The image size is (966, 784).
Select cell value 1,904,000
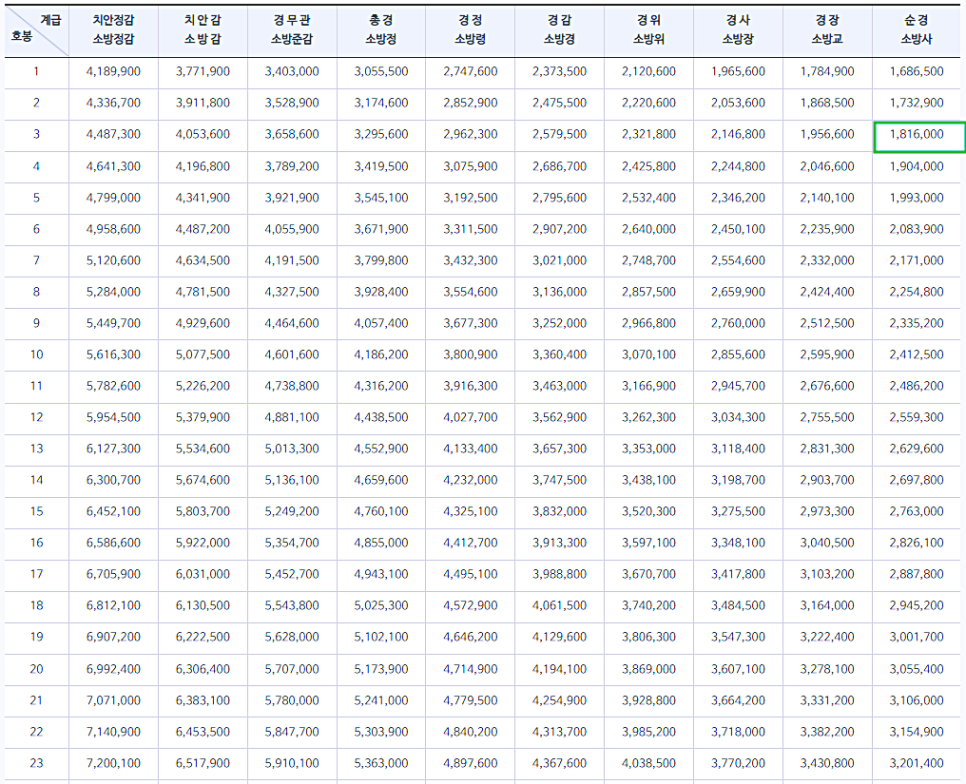[x=917, y=166]
